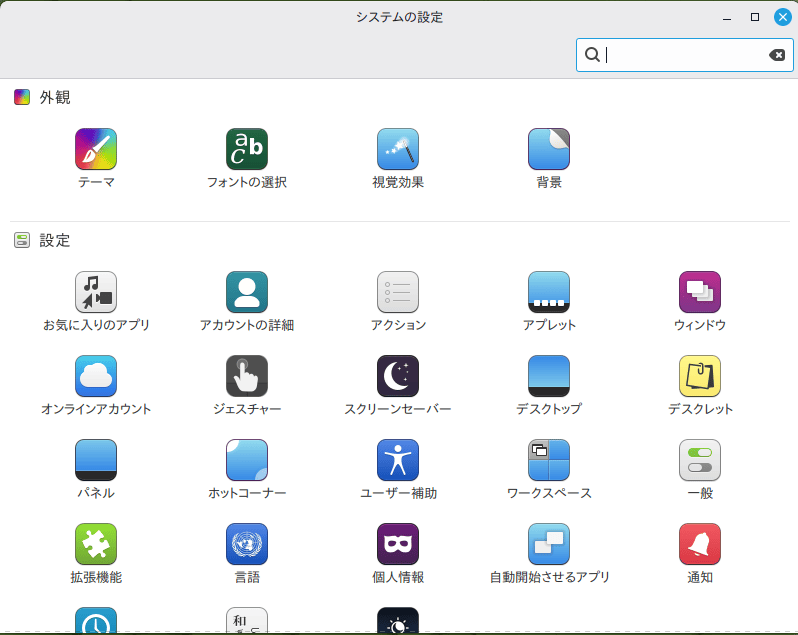The height and width of the screenshot is (635, 798).
Task: Open the スクリーンセーバー screensaver settings
Action: click(398, 376)
